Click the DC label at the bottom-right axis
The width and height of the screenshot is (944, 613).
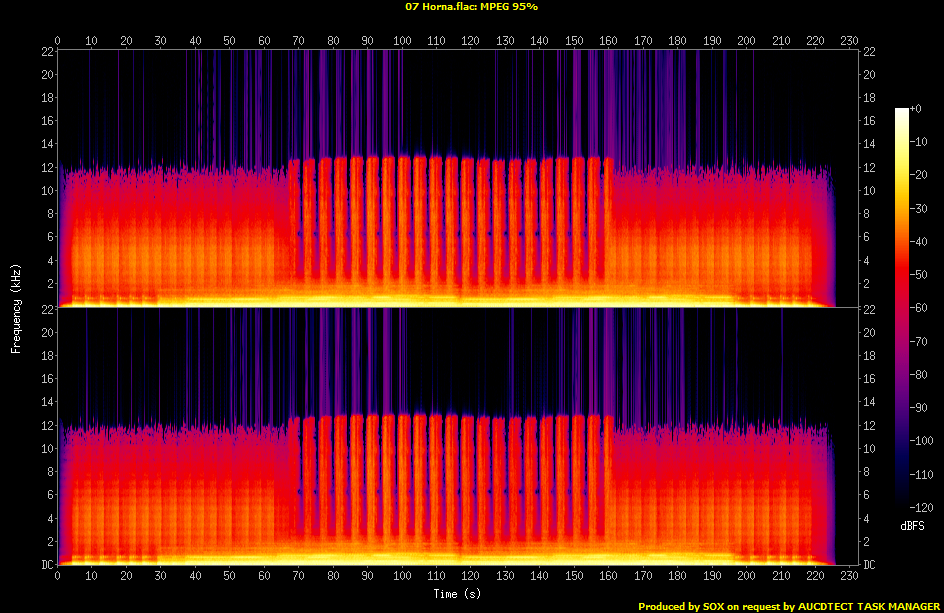tap(870, 565)
